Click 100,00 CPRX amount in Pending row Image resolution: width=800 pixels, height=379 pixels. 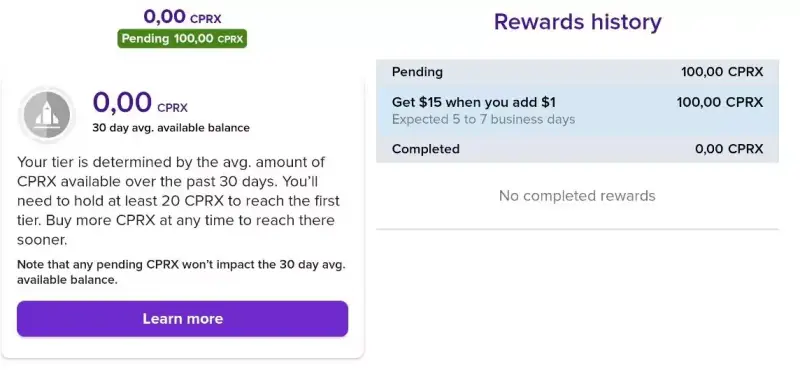coord(722,72)
